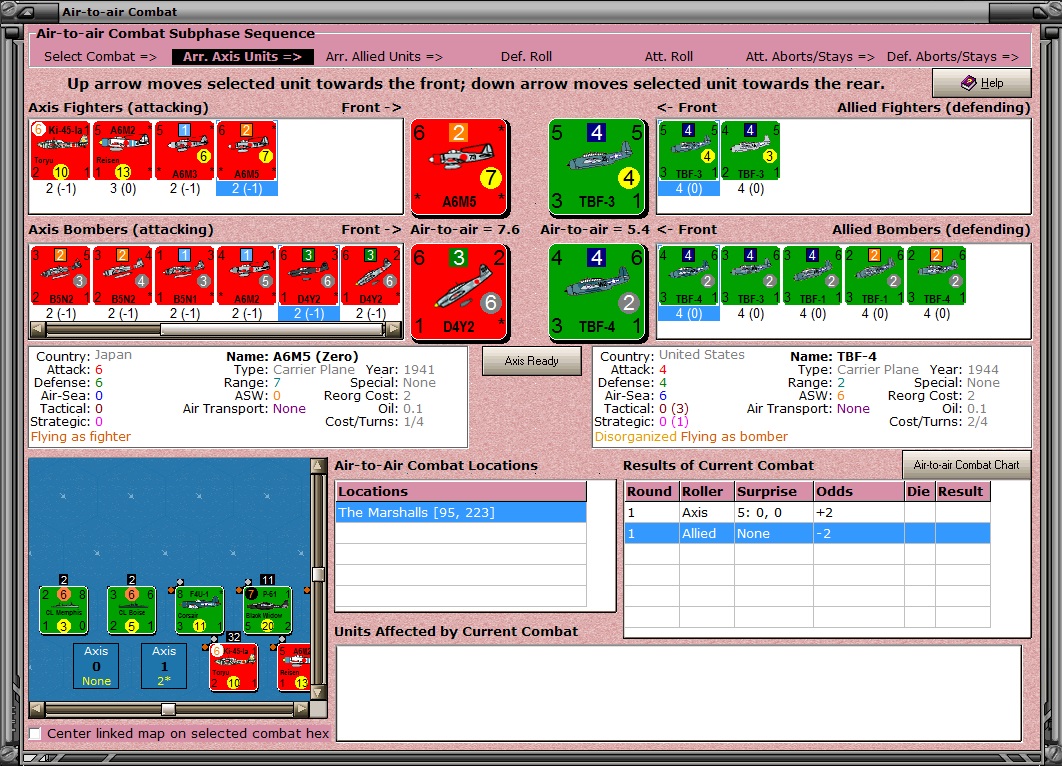Click Ki-45-Ia Toryu counter on the map
Image resolution: width=1062 pixels, height=766 pixels.
point(233,667)
